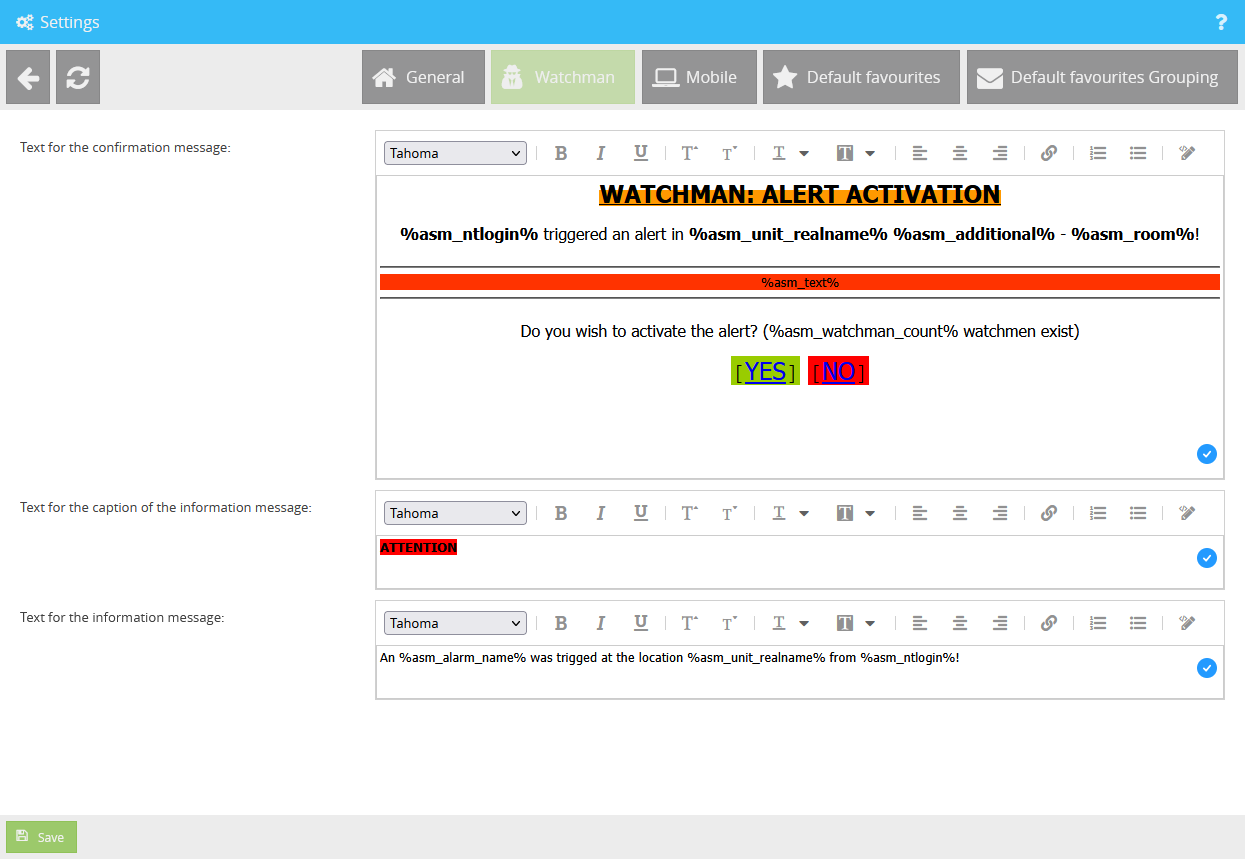Open Tahoma font dropdown for information message
This screenshot has width=1245, height=859.
(455, 623)
